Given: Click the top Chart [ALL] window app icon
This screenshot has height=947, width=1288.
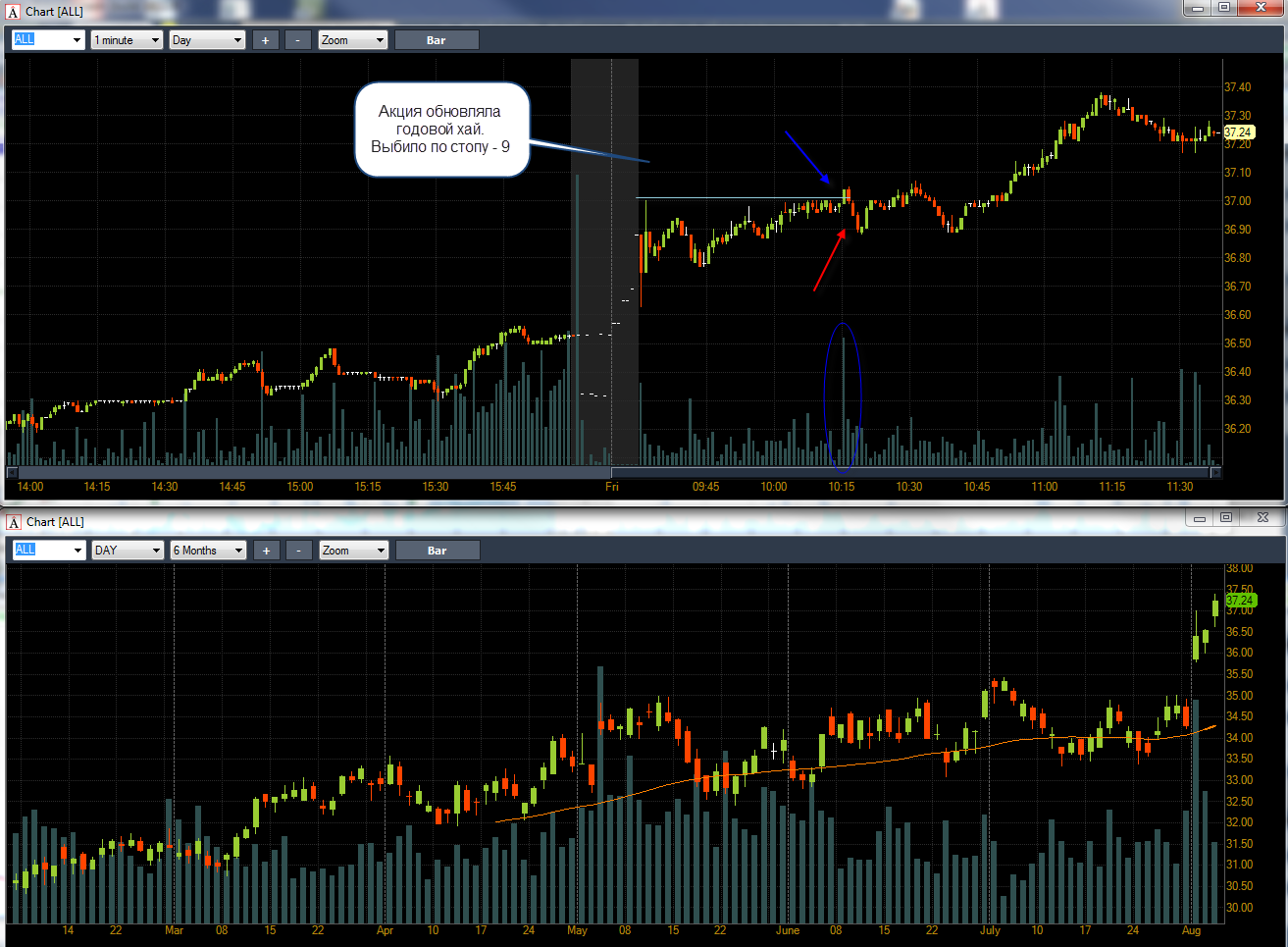Looking at the screenshot, I should (13, 12).
